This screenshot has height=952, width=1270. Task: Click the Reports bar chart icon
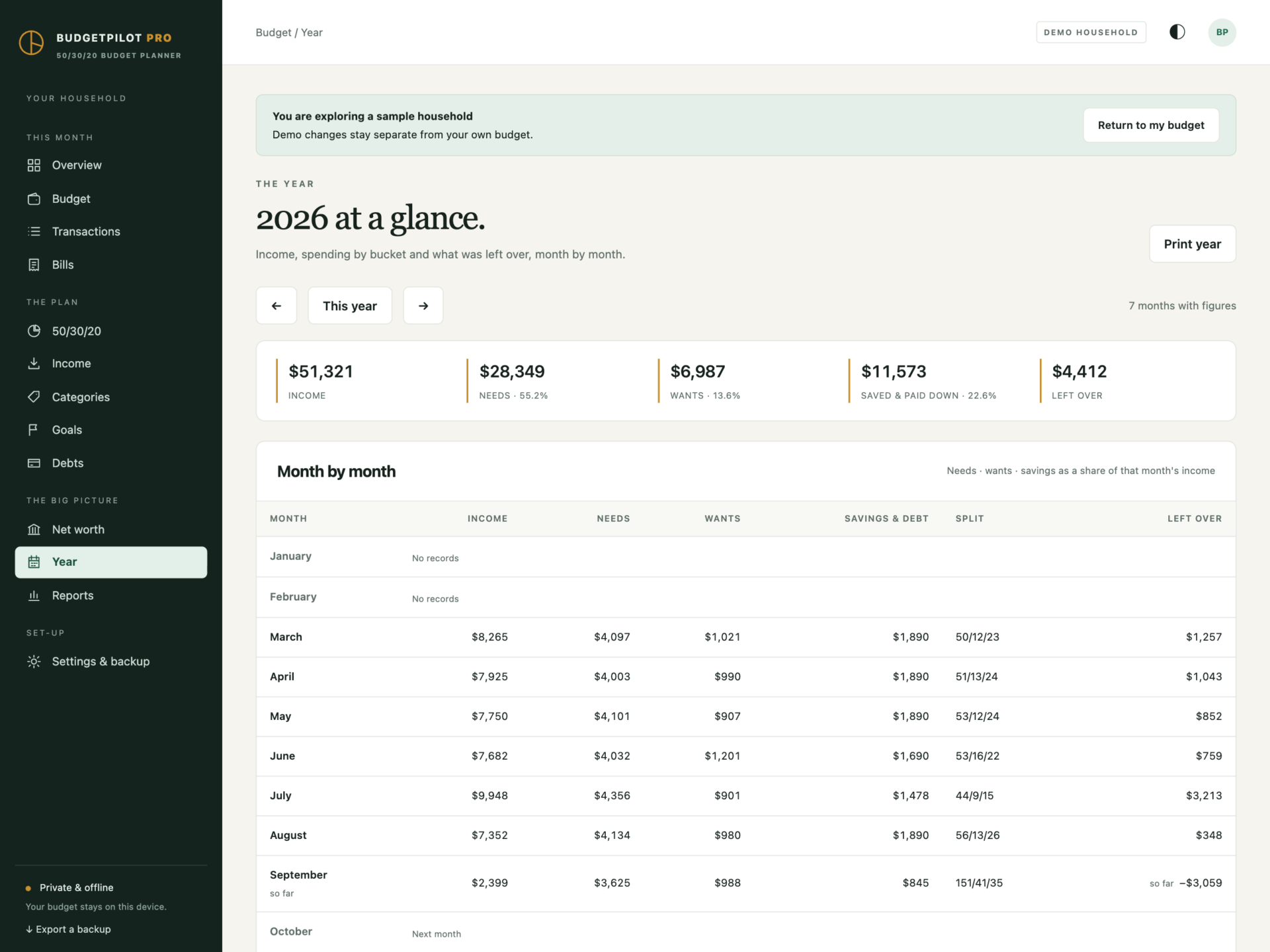[34, 596]
